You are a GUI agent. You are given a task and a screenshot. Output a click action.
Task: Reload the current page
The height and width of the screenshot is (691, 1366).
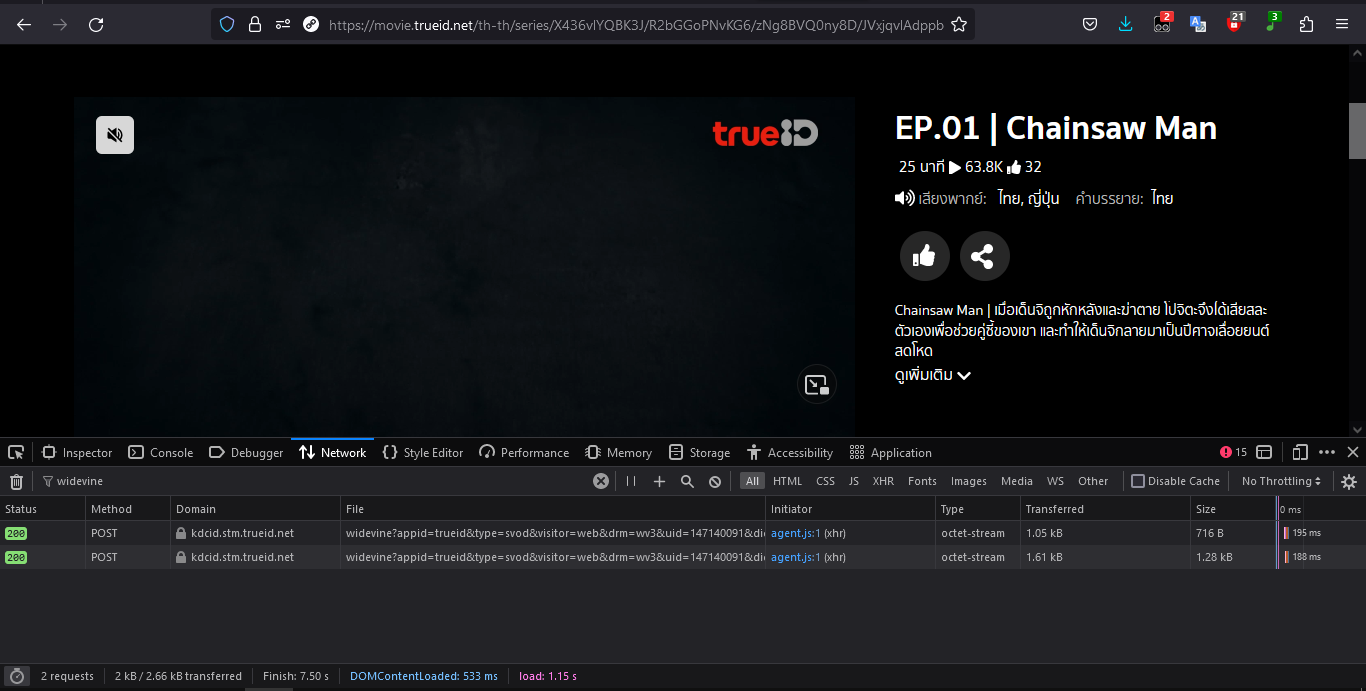click(96, 24)
